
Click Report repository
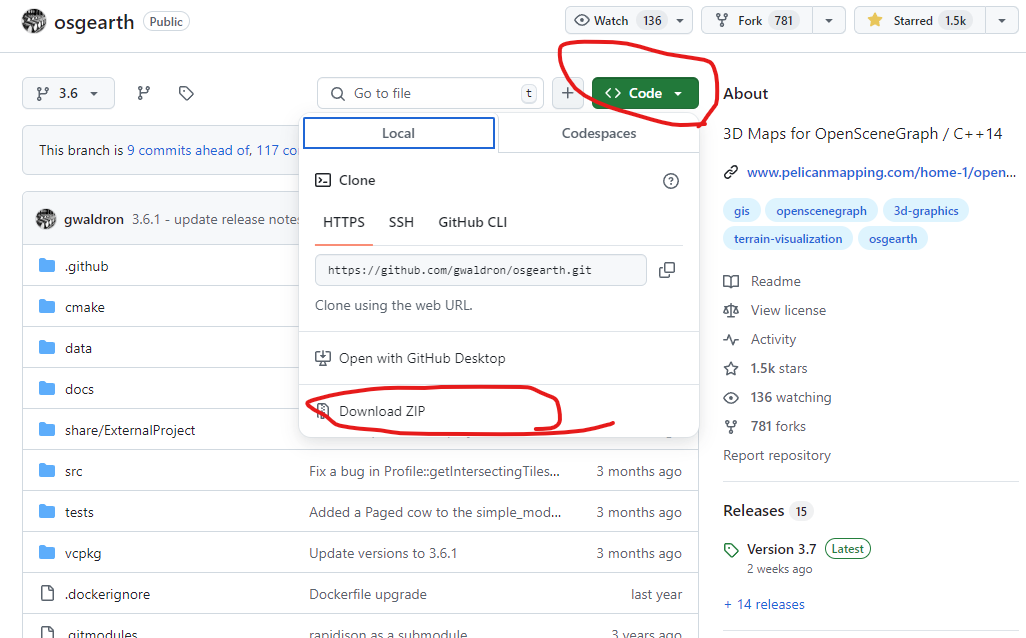point(777,455)
